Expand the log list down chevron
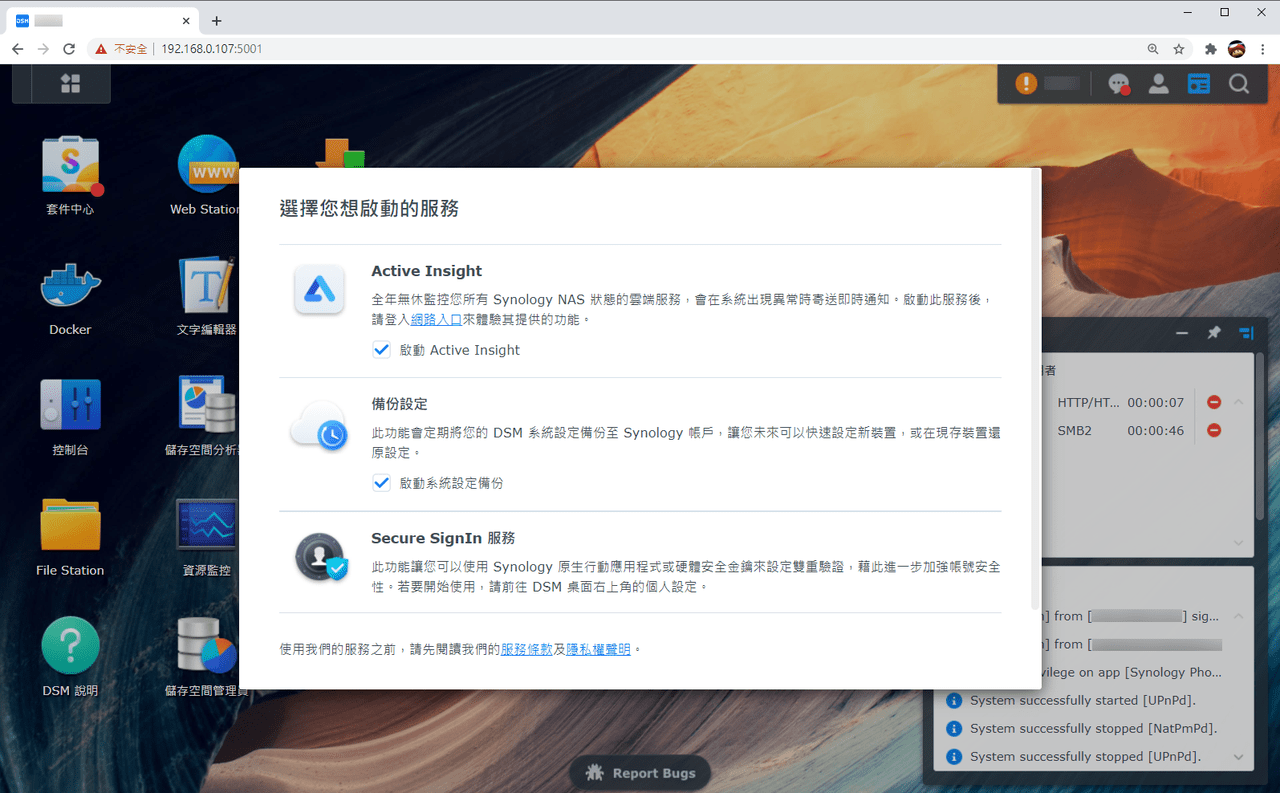This screenshot has width=1280, height=793. (1239, 757)
